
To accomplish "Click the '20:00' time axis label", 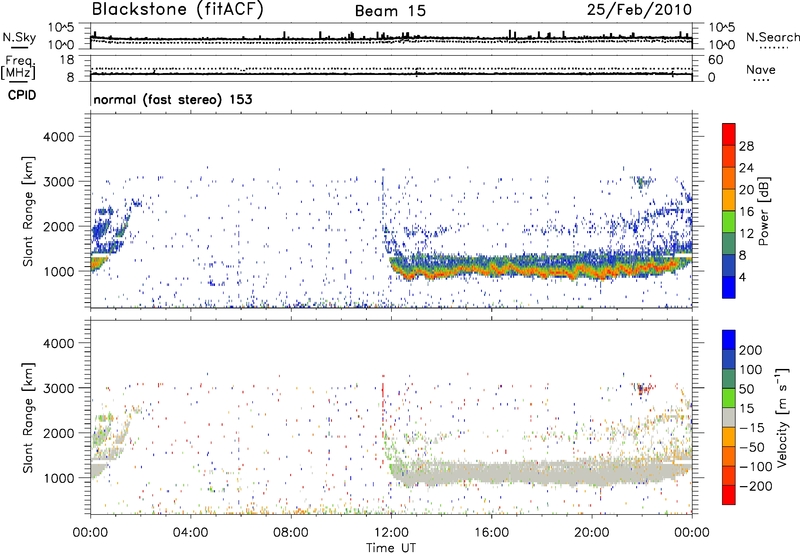I will click(592, 533).
